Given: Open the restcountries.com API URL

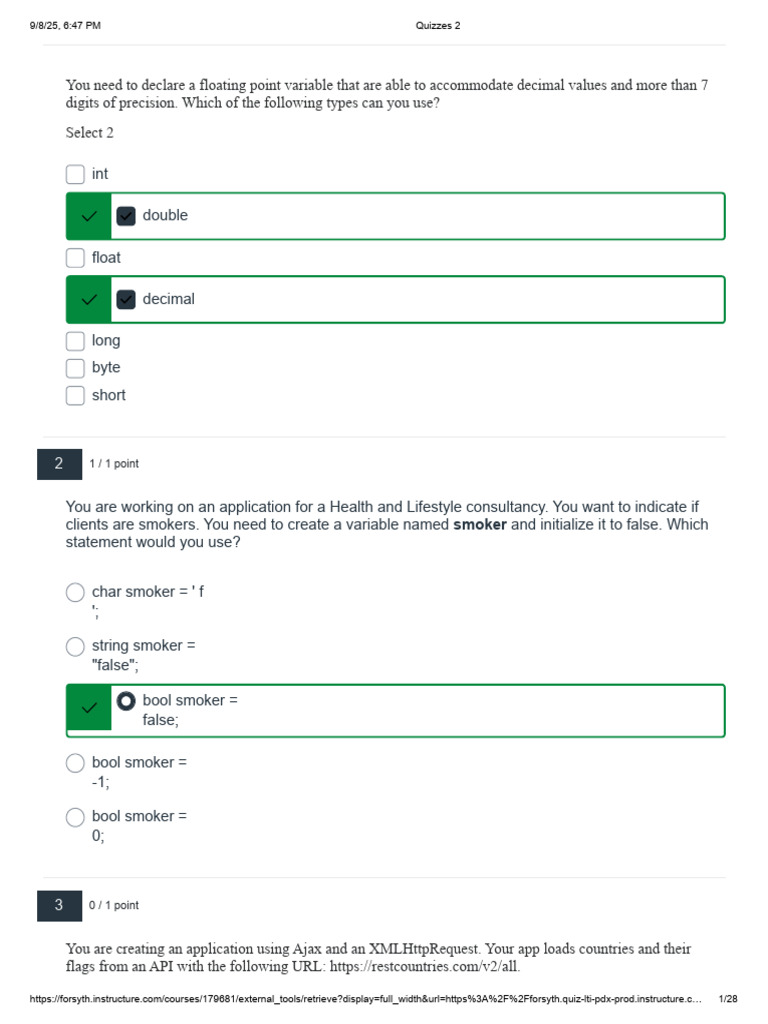Looking at the screenshot, I should coord(424,967).
